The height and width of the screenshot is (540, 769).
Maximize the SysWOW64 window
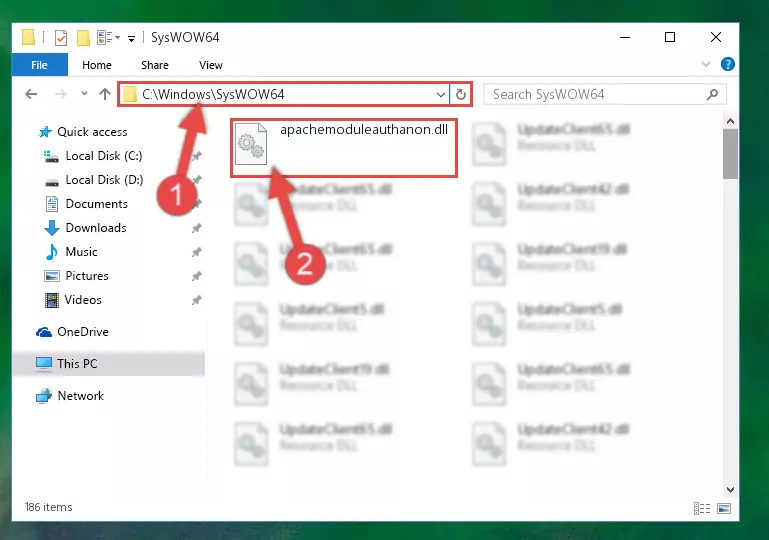pos(670,37)
